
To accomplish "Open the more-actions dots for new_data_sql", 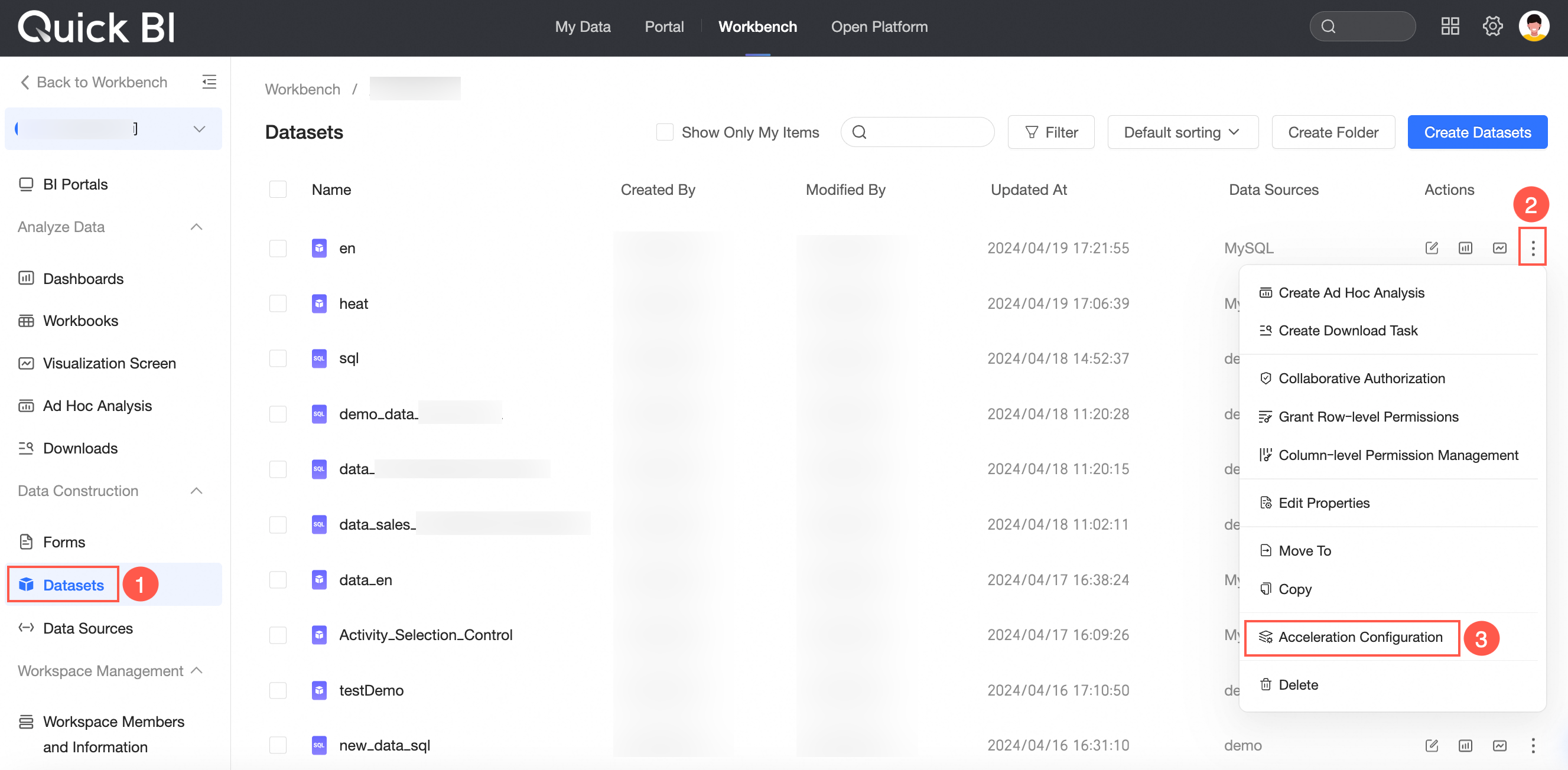I will [x=1533, y=745].
